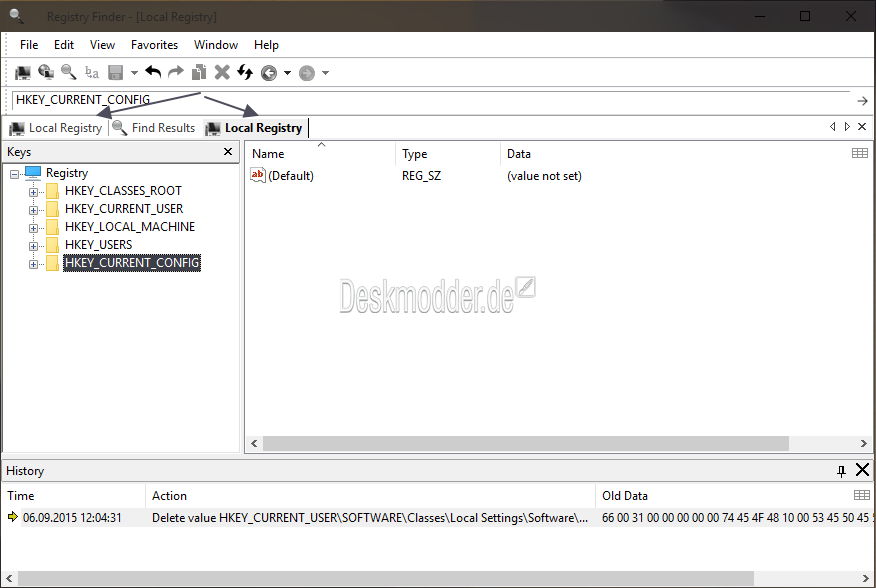Click the HKEY_CLASSES_ROOT folder icon
The width and height of the screenshot is (876, 588).
pos(53,191)
